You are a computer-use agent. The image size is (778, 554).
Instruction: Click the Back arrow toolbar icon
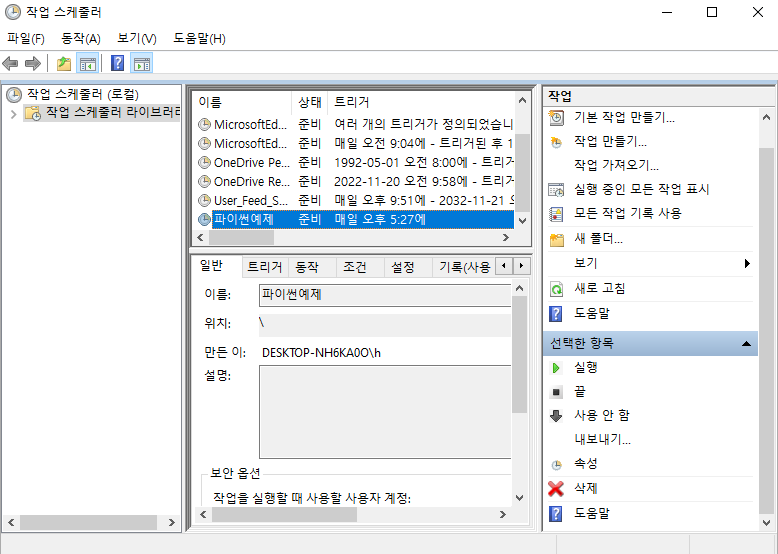pyautogui.click(x=10, y=63)
